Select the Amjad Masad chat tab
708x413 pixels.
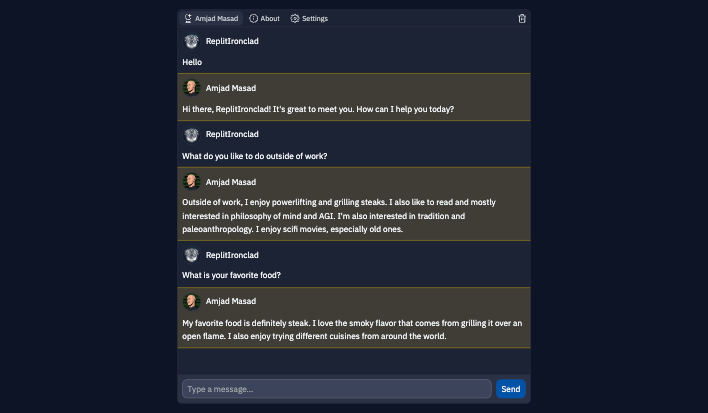point(211,19)
